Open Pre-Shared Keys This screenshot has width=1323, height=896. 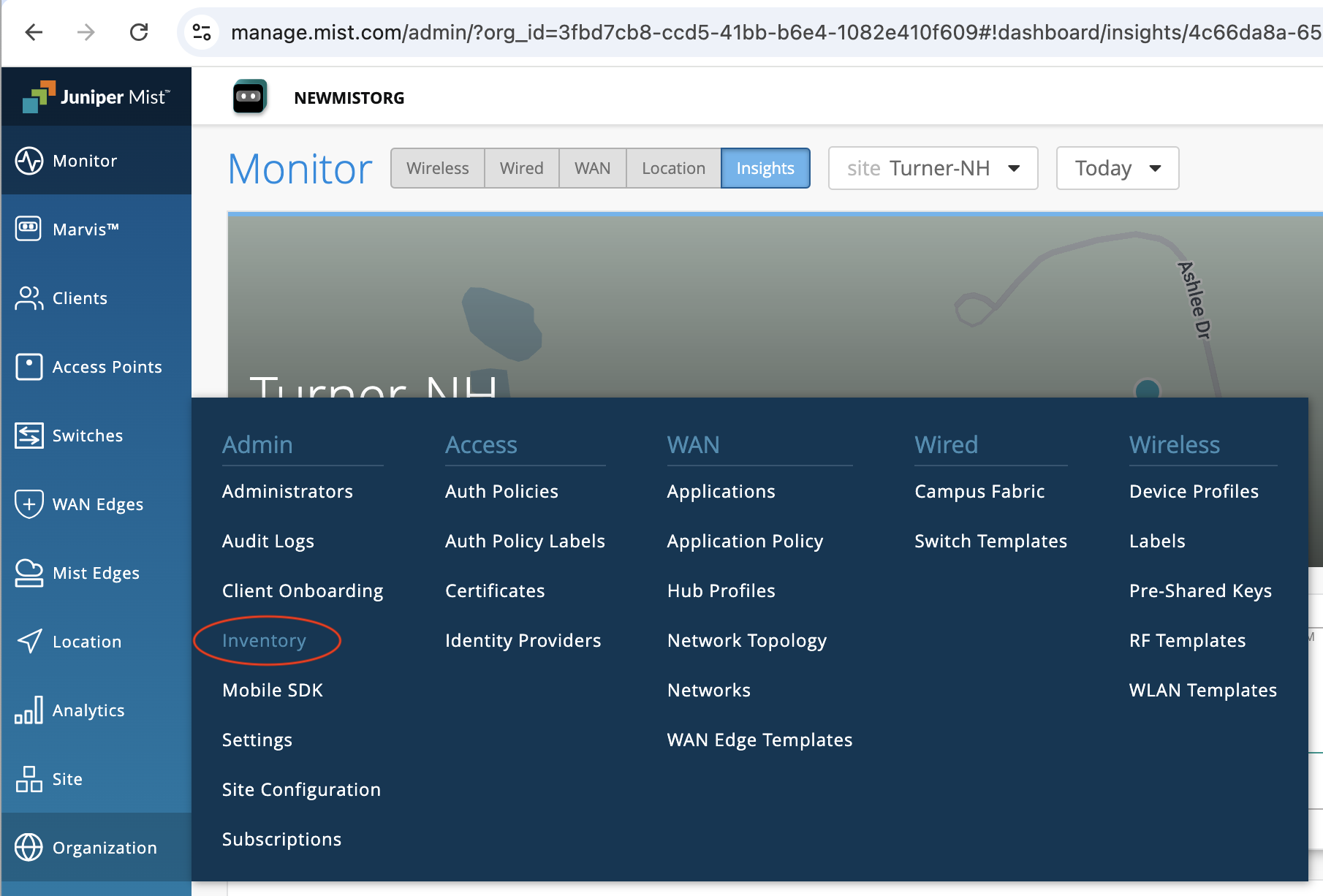coord(1201,591)
